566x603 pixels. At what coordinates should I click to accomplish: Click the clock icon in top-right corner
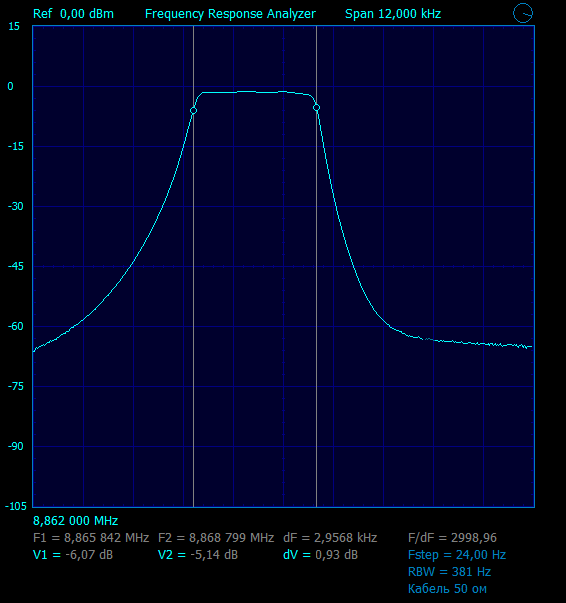tap(523, 13)
